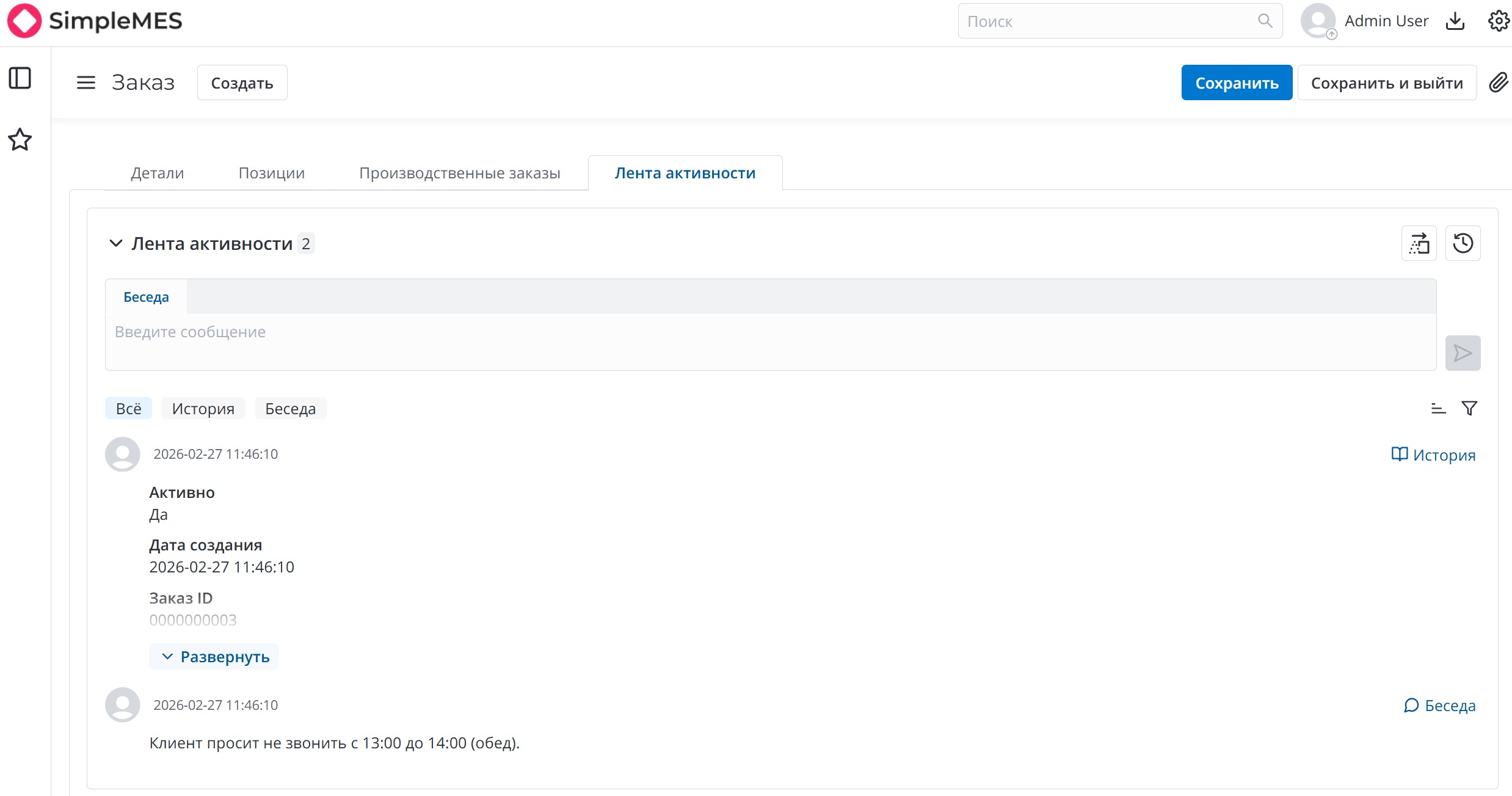This screenshot has height=796, width=1512.
Task: Expand entry with Развернуть button
Action: (214, 657)
